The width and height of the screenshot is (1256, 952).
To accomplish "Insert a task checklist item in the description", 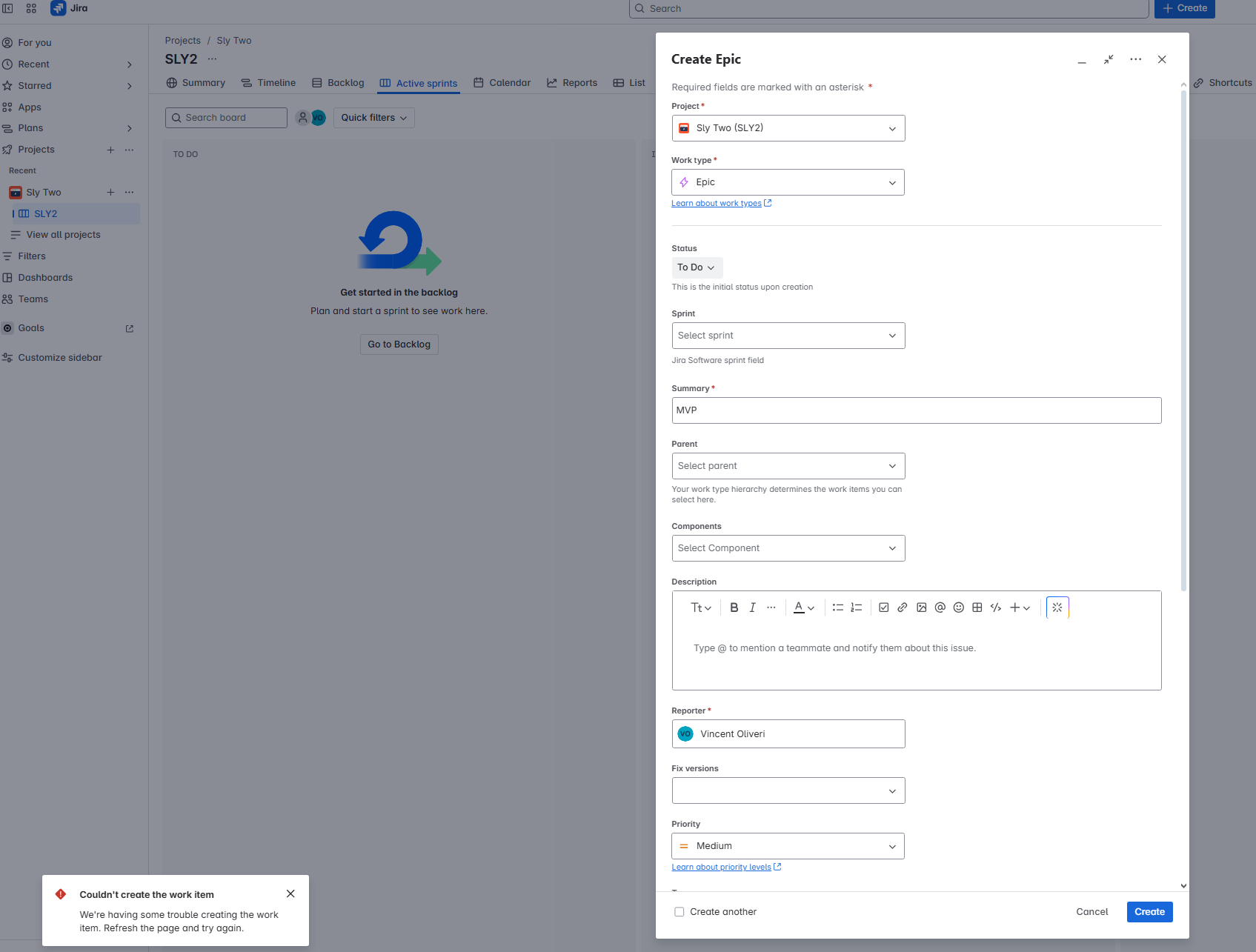I will point(883,608).
